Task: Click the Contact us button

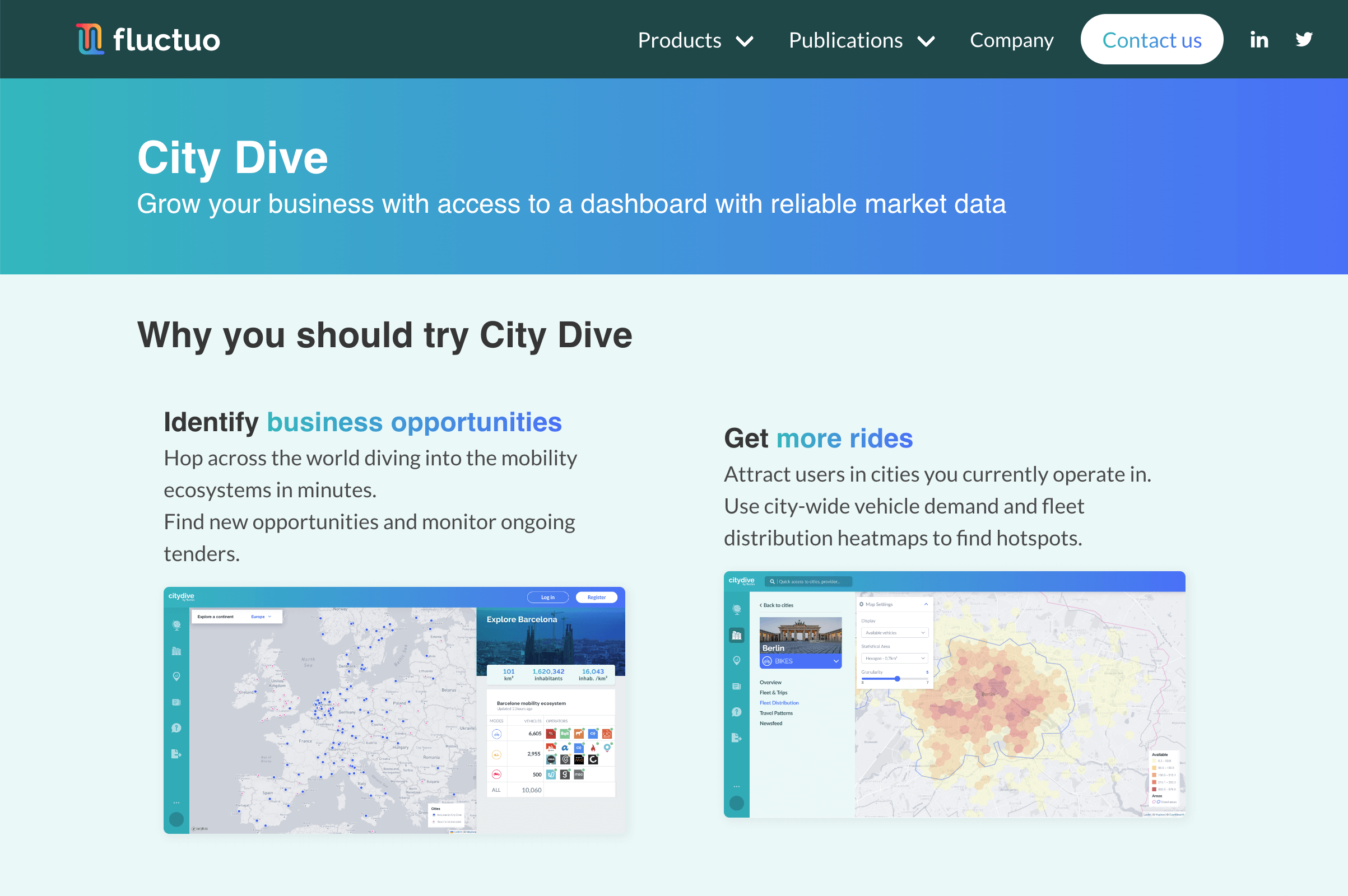Action: click(1151, 40)
